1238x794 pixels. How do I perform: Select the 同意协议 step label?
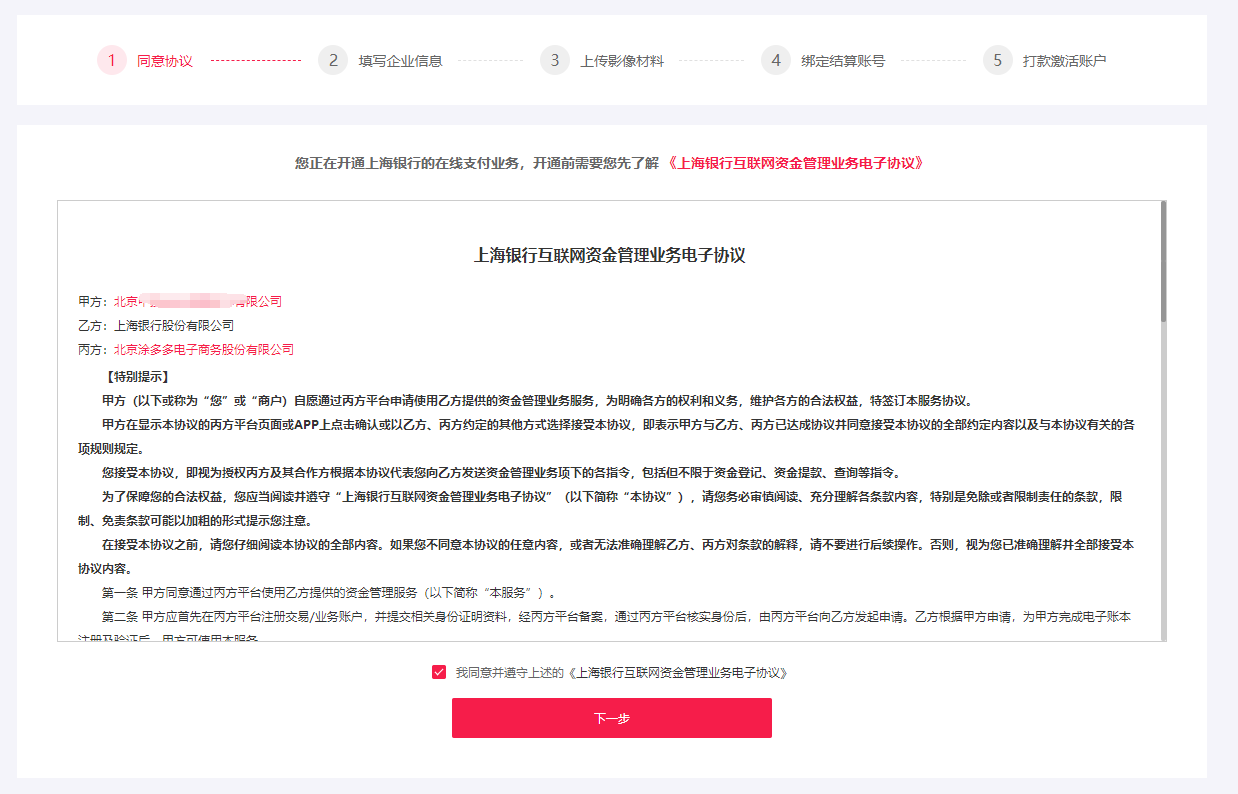(165, 61)
